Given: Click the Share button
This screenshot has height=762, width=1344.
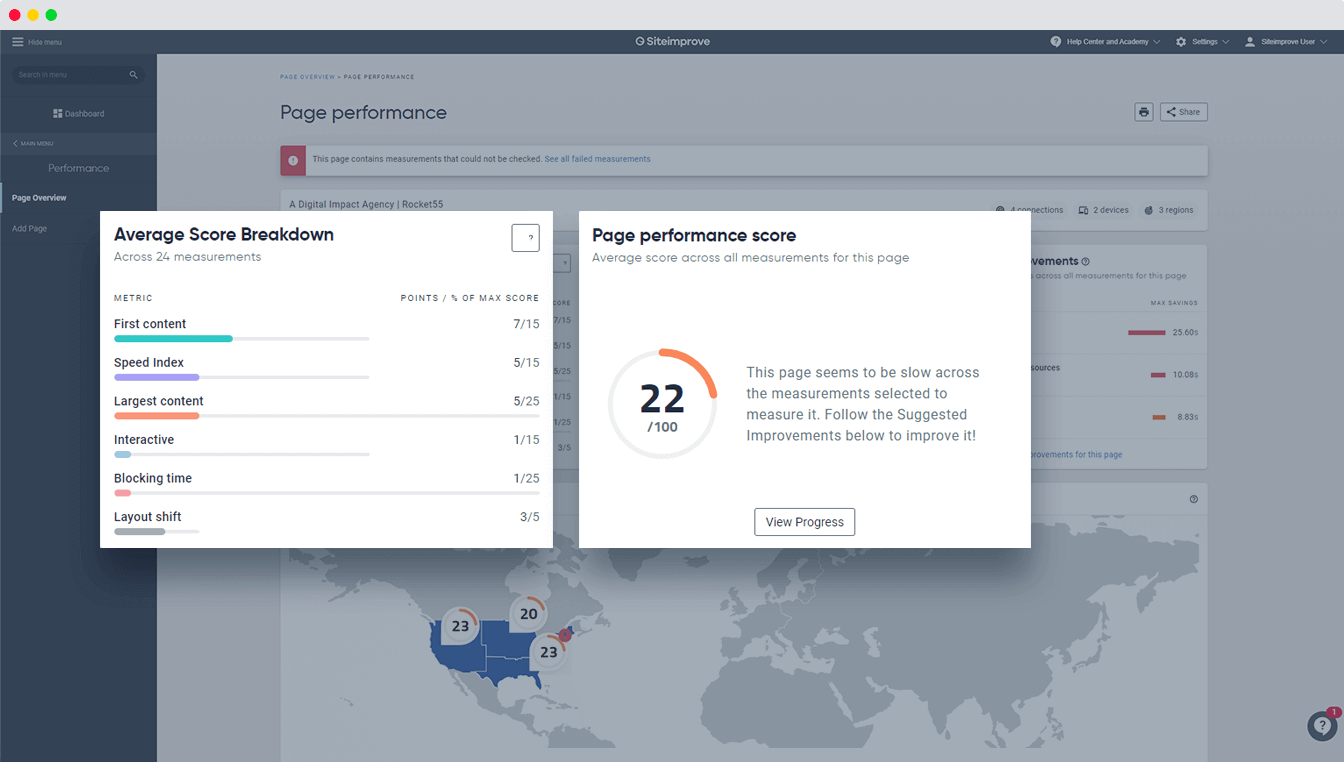Looking at the screenshot, I should (x=1183, y=112).
